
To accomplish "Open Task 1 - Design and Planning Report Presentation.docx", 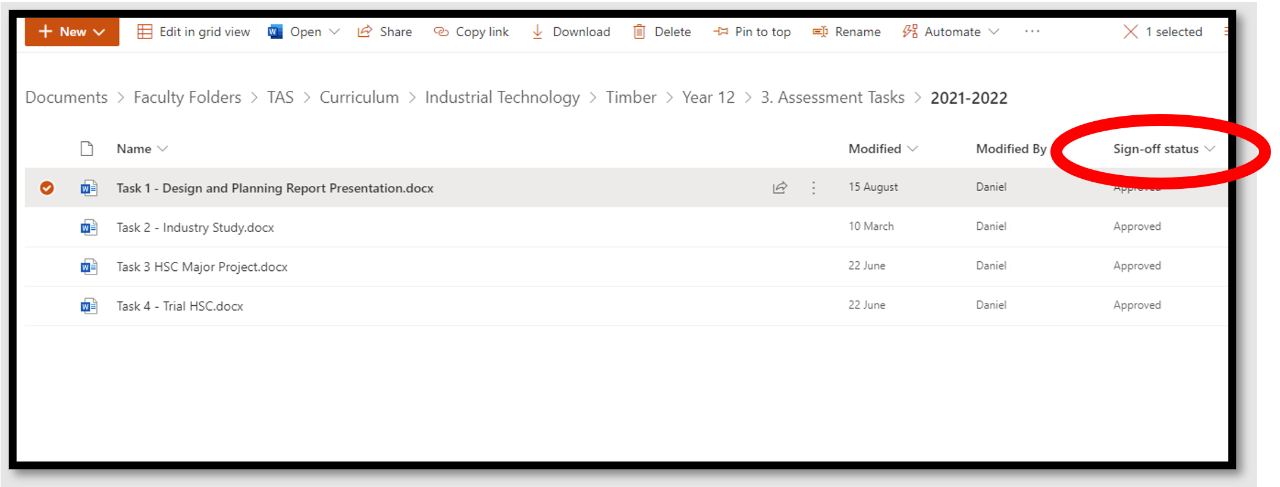I will (x=275, y=187).
